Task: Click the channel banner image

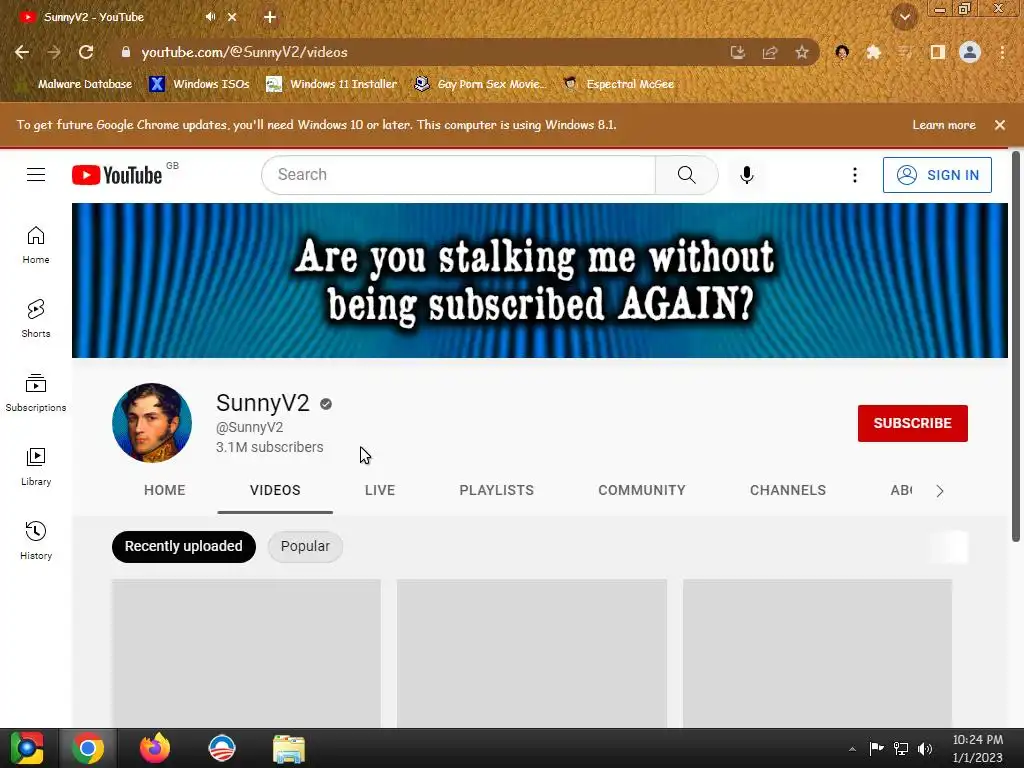Action: (x=539, y=280)
